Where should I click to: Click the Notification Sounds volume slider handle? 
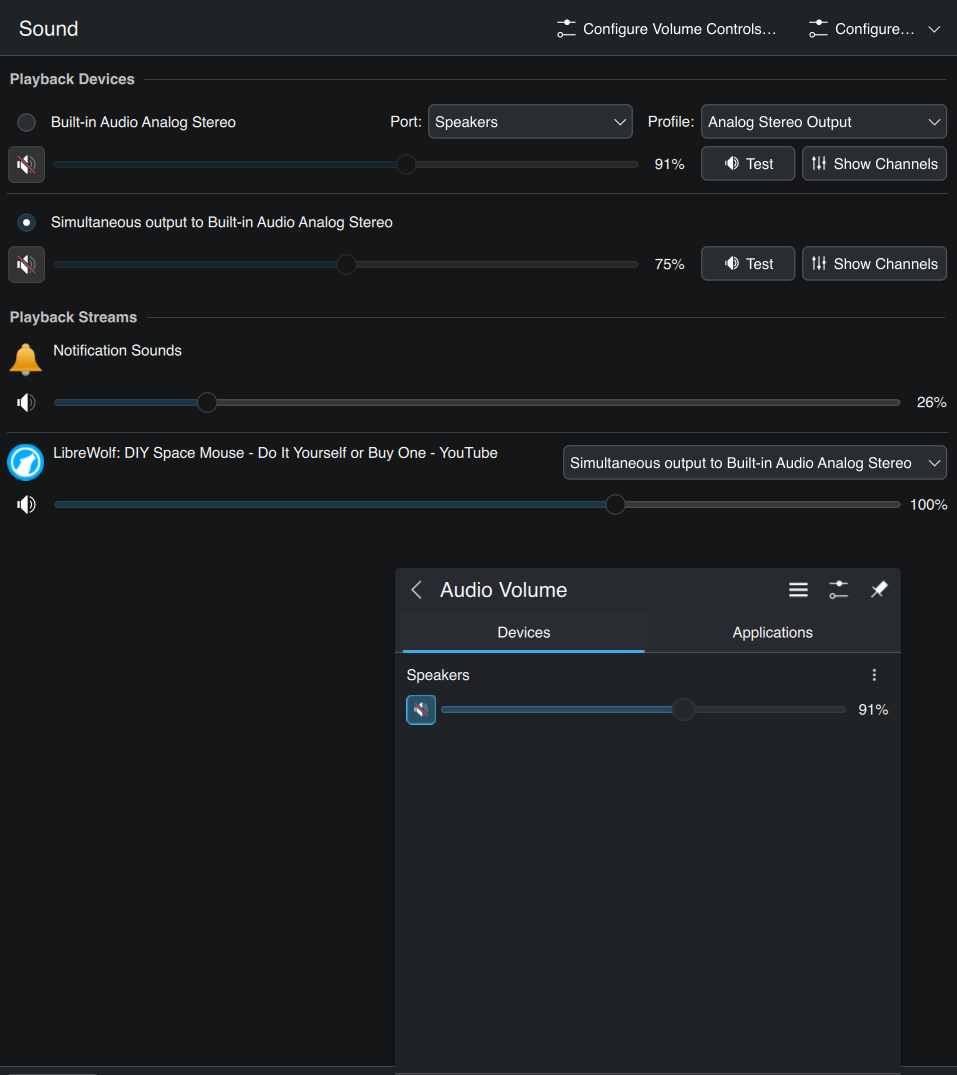[207, 402]
